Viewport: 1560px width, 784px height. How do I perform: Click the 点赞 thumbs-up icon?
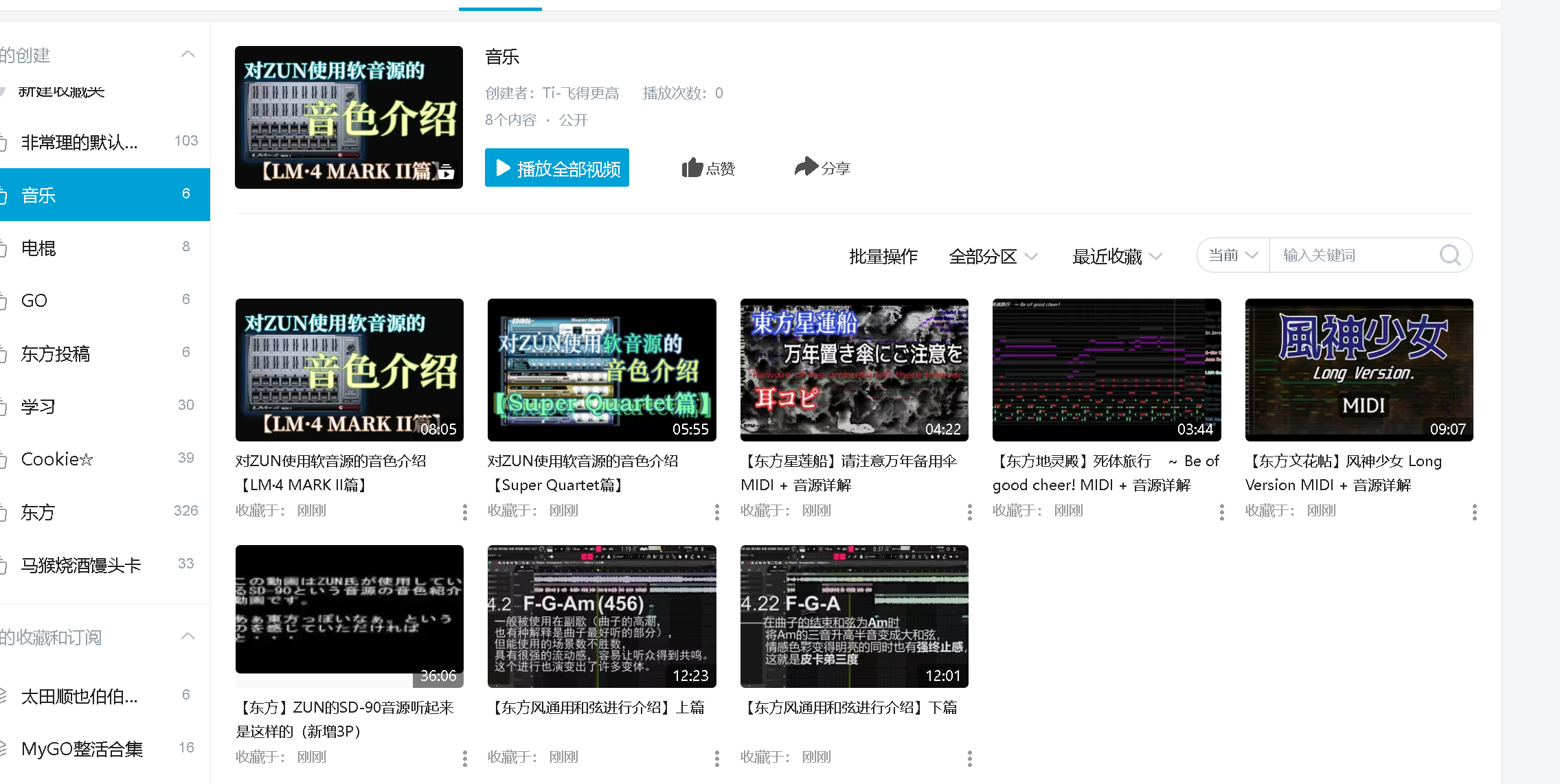tap(692, 168)
